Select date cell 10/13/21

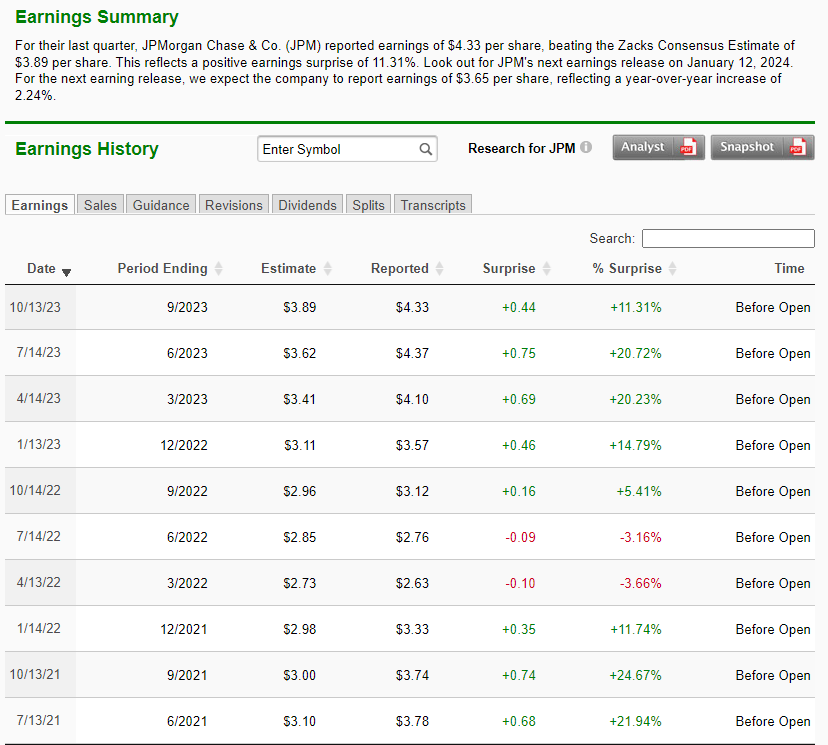coord(35,675)
